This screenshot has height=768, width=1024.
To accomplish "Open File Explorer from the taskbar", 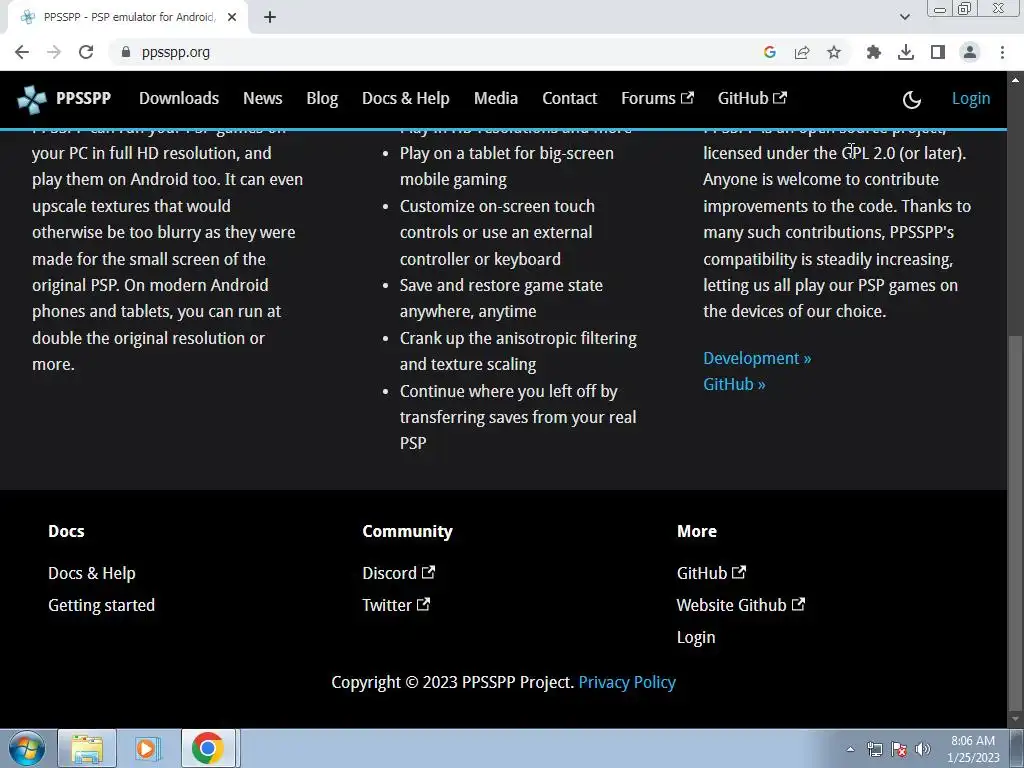I will pyautogui.click(x=87, y=748).
